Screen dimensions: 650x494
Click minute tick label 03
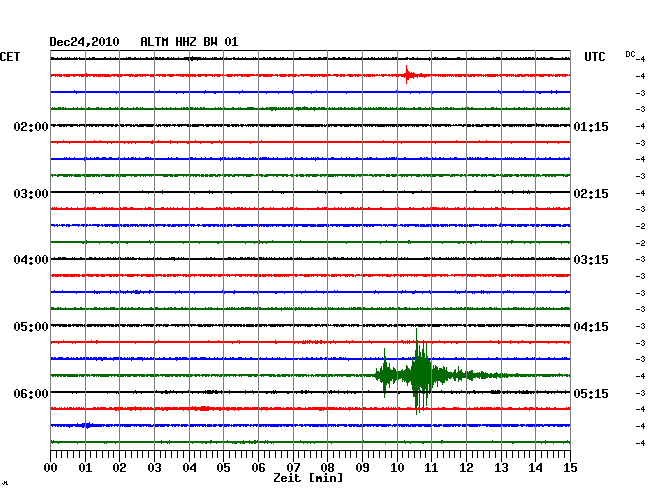pyautogui.click(x=154, y=467)
